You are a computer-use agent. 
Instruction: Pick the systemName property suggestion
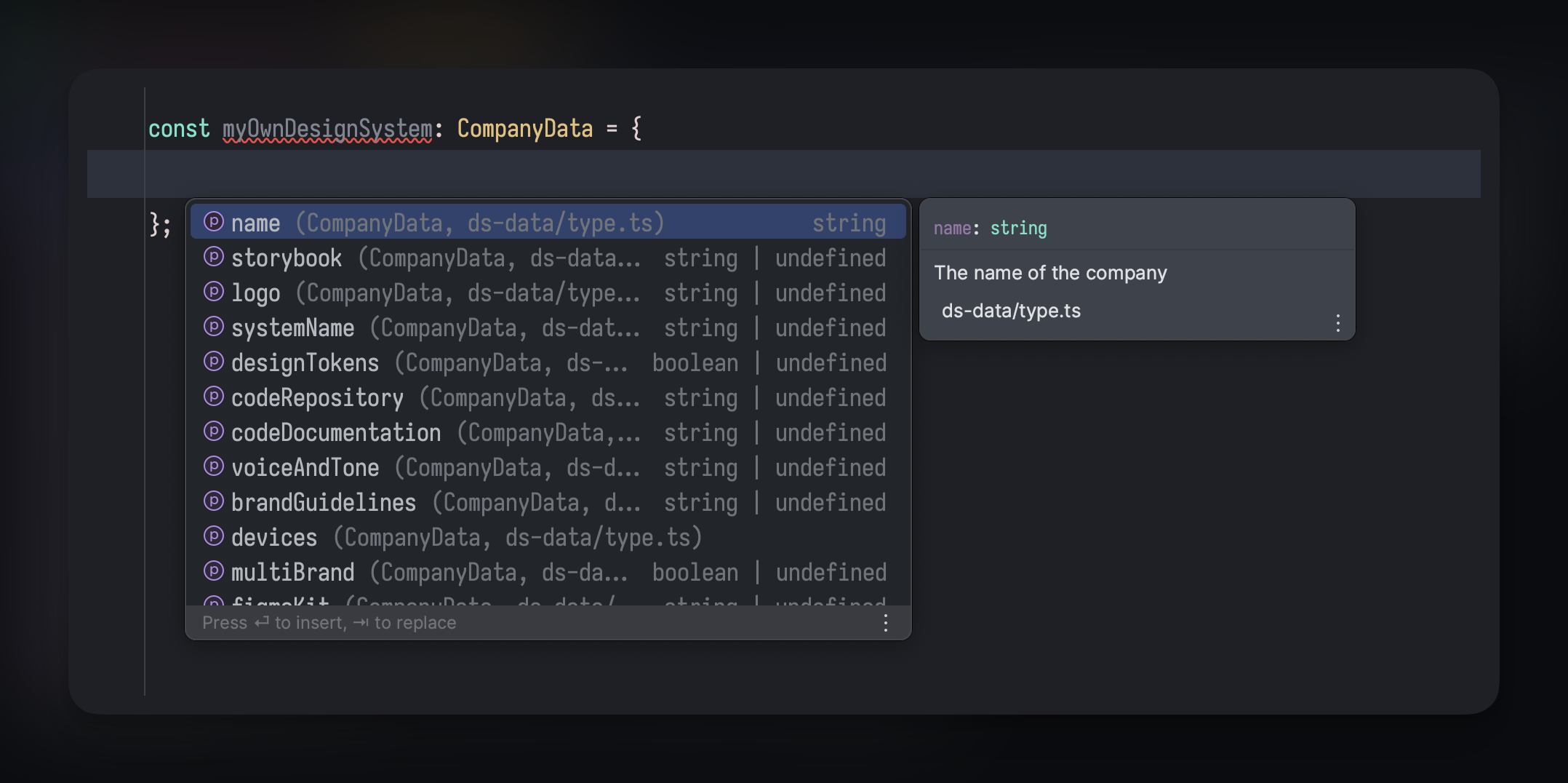tap(548, 327)
